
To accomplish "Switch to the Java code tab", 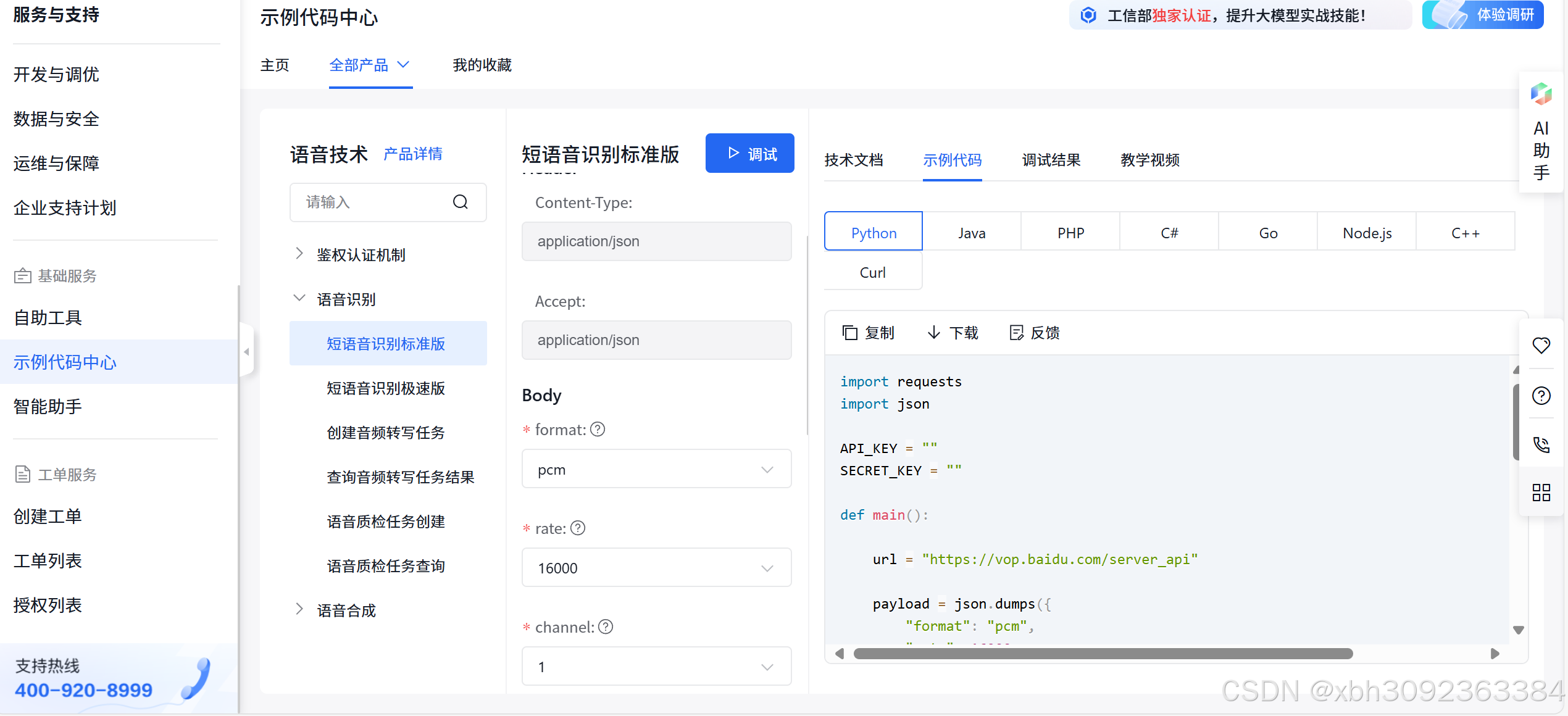I will [x=972, y=233].
